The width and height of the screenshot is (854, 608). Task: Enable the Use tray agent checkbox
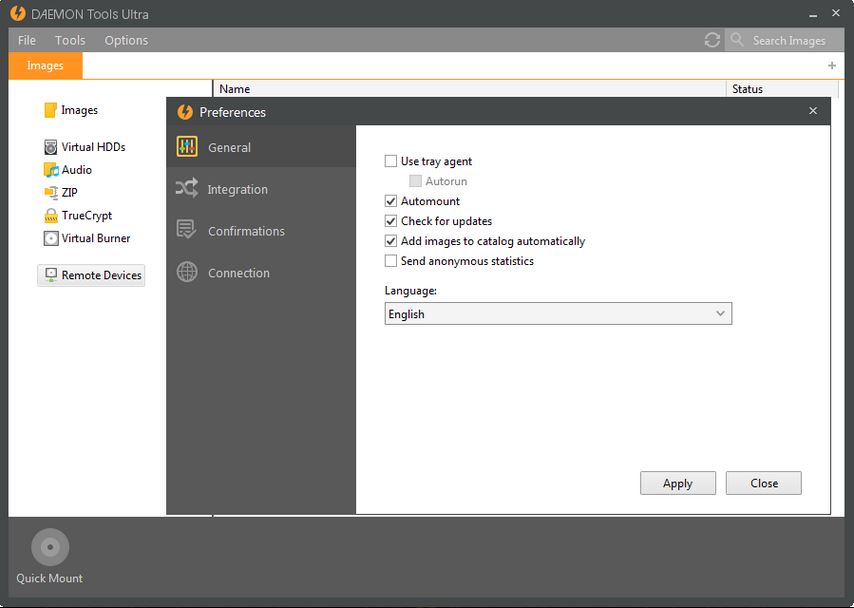[x=390, y=160]
